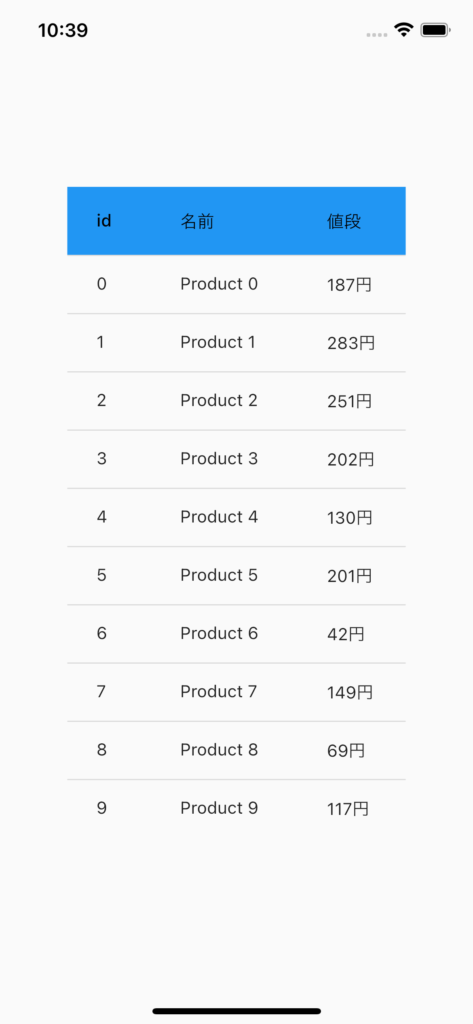Select the Product 5 name cell
Image resolution: width=473 pixels, height=1024 pixels.
(x=219, y=575)
